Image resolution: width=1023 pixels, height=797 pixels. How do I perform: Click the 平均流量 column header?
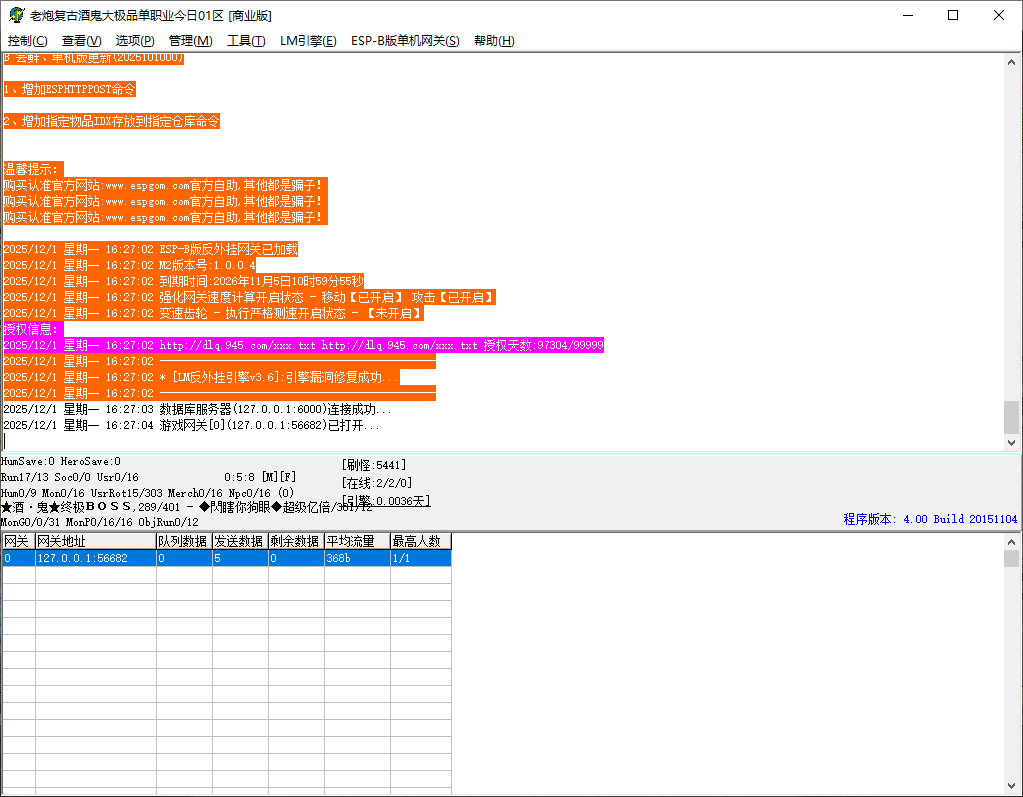[356, 541]
